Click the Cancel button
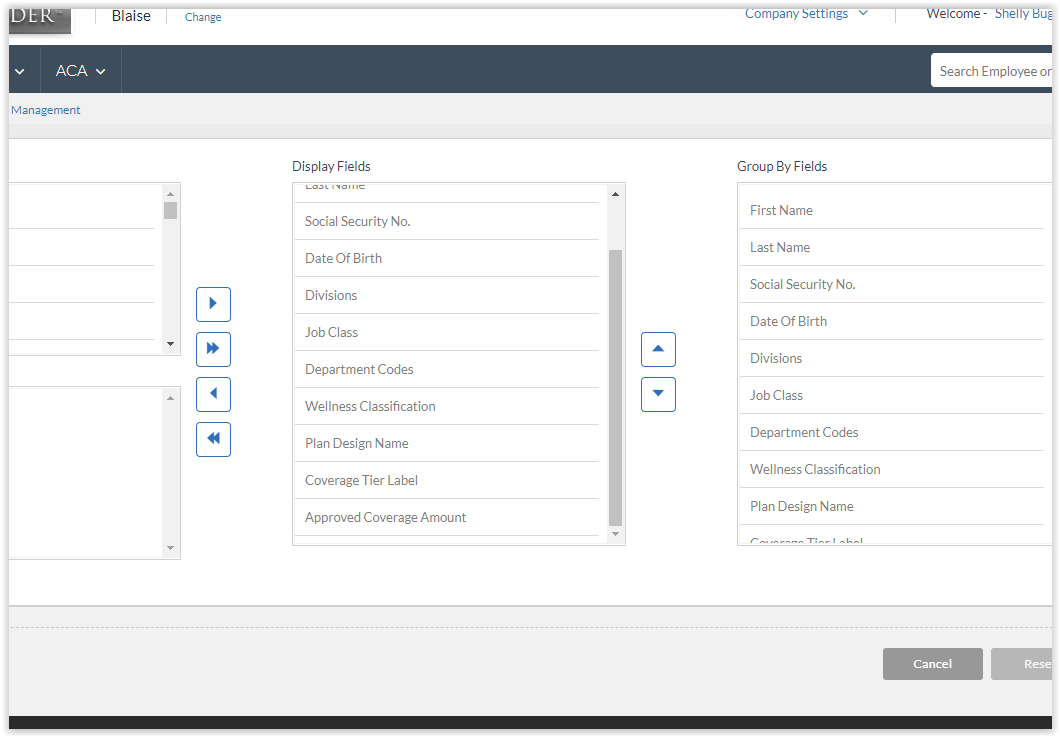The width and height of the screenshot is (1060, 737). pyautogui.click(x=932, y=663)
